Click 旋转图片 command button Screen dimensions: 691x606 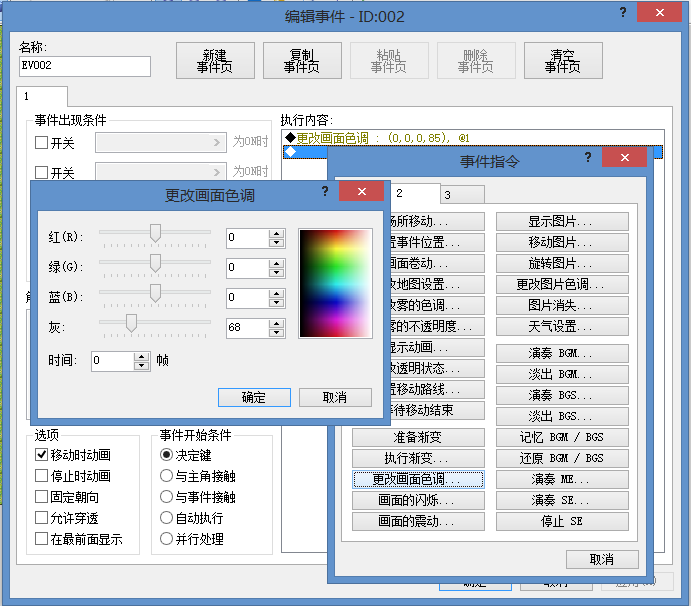tap(562, 264)
